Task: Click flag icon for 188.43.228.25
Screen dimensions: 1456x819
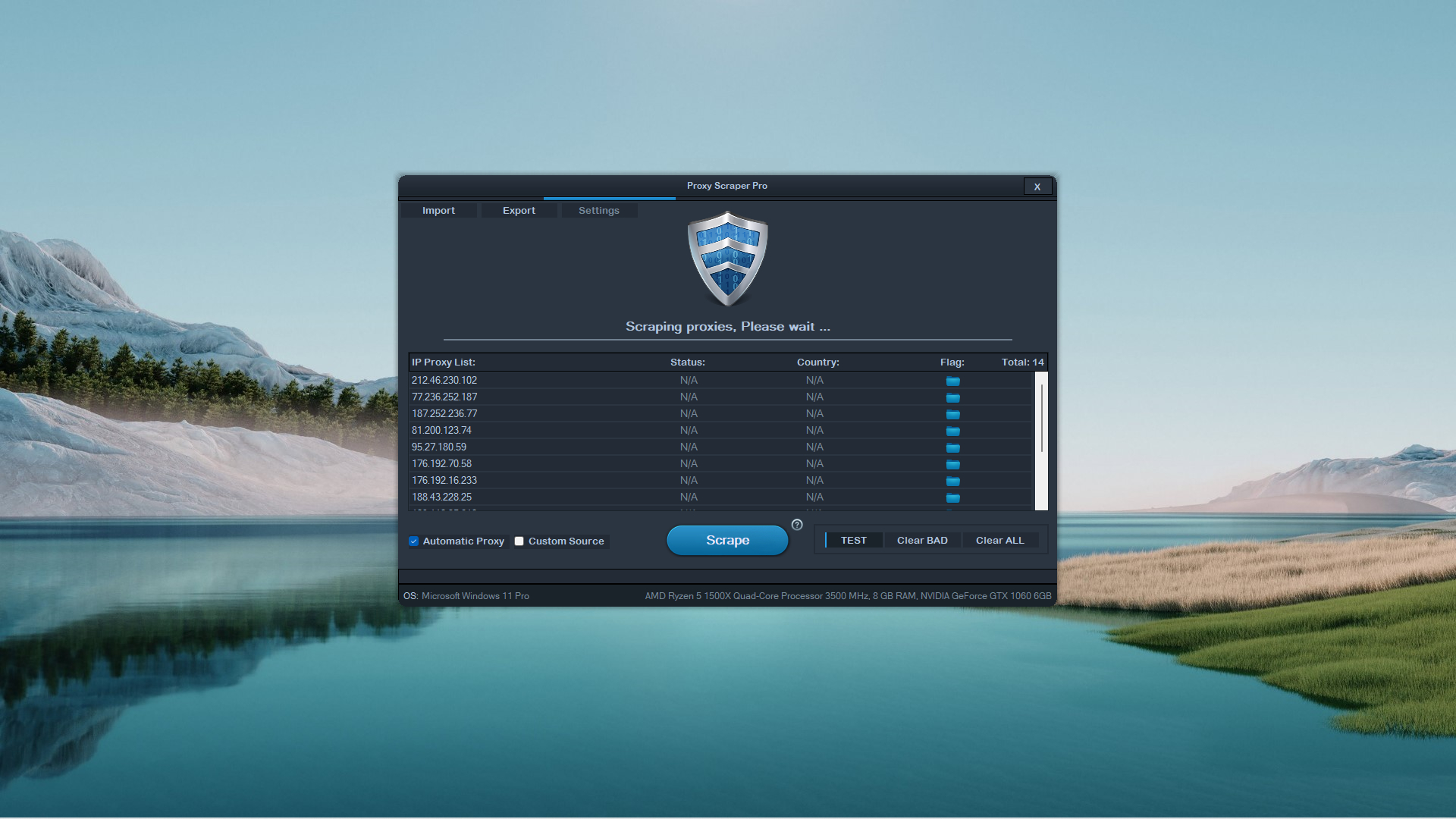Action: click(x=953, y=497)
